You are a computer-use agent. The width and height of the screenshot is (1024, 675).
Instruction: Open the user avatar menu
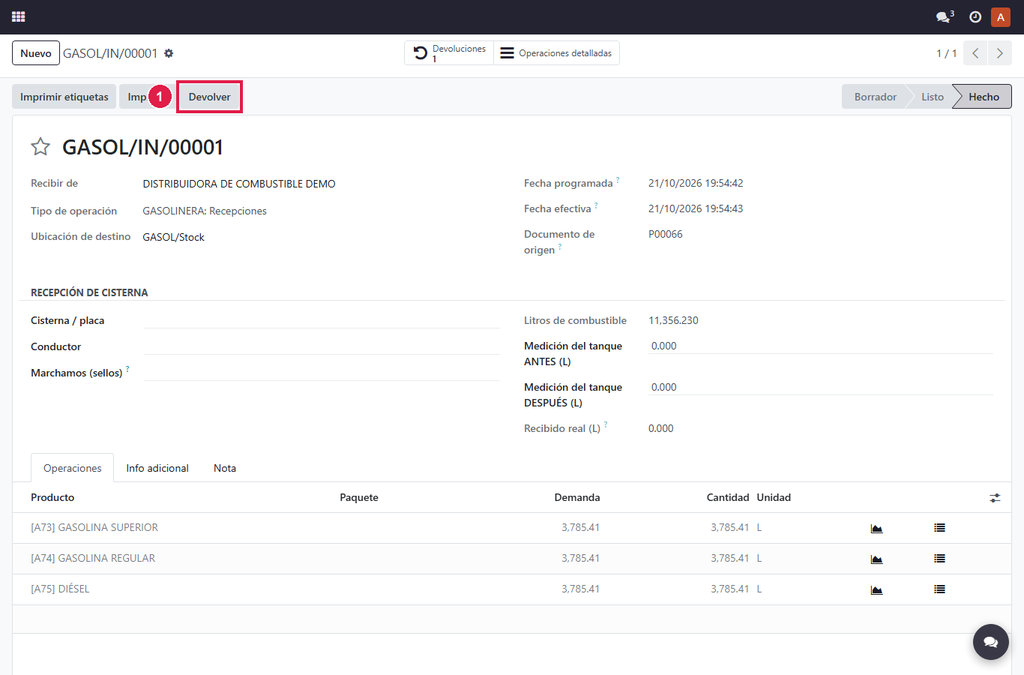pos(1000,17)
